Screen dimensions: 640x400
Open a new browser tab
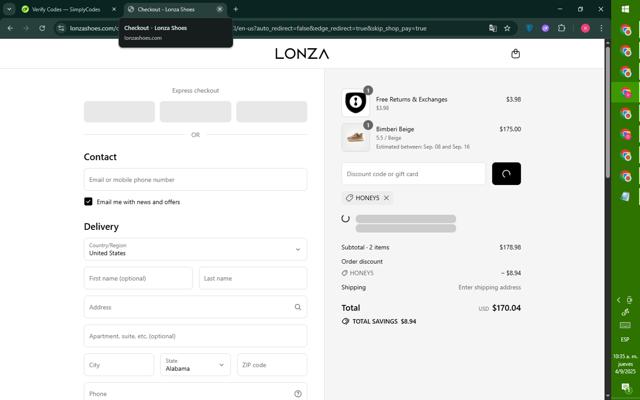pyautogui.click(x=236, y=9)
